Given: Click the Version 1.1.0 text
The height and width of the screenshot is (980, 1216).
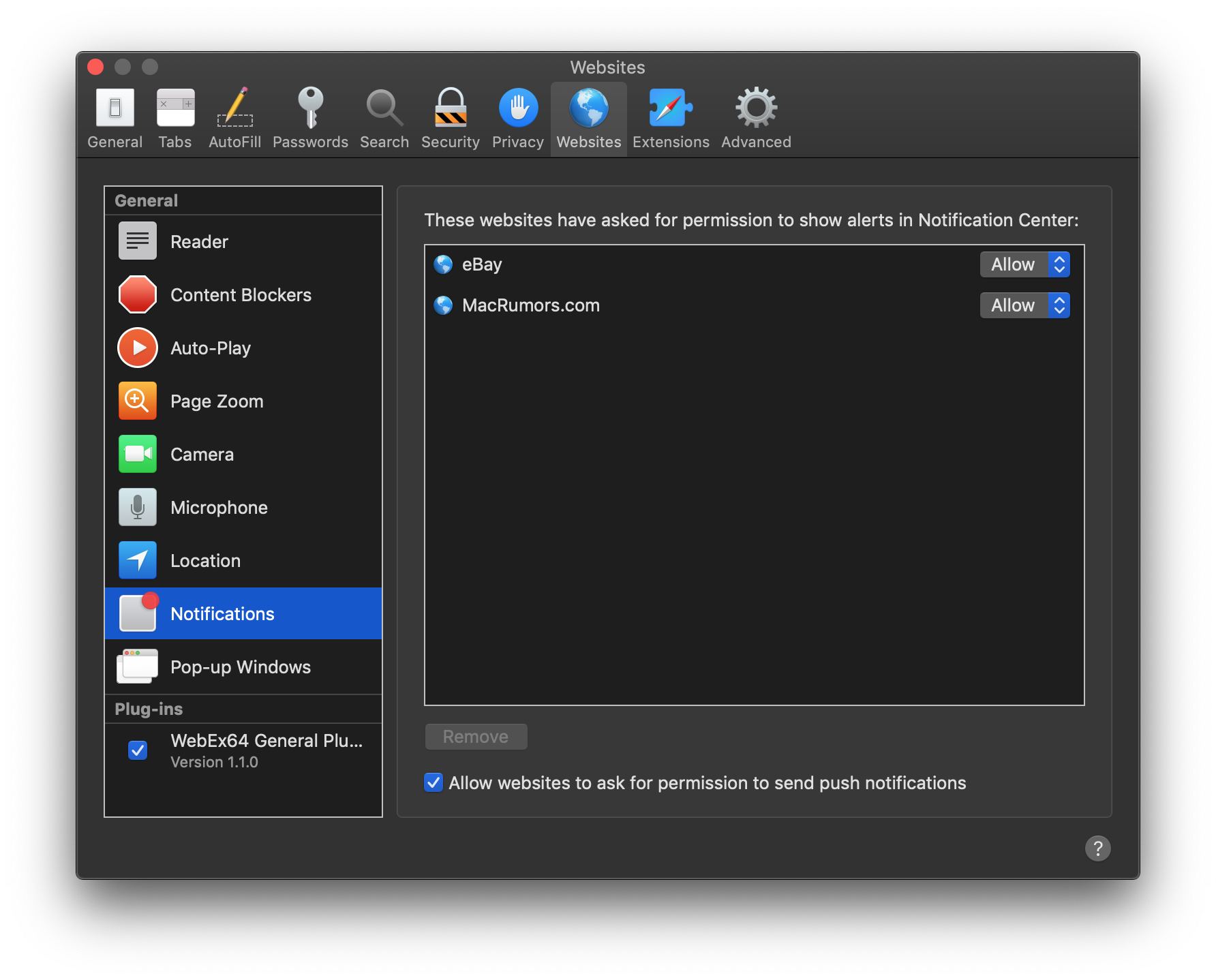Looking at the screenshot, I should 214,762.
